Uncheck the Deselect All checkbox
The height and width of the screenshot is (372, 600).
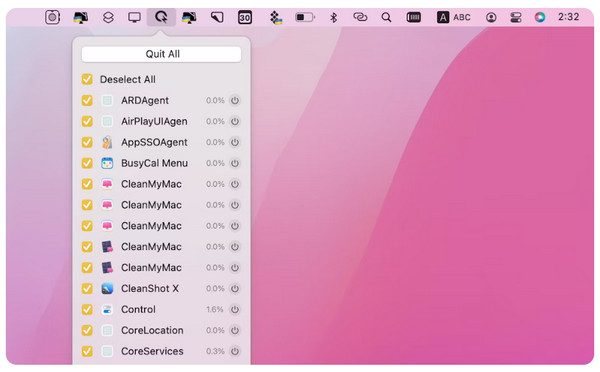[87, 79]
